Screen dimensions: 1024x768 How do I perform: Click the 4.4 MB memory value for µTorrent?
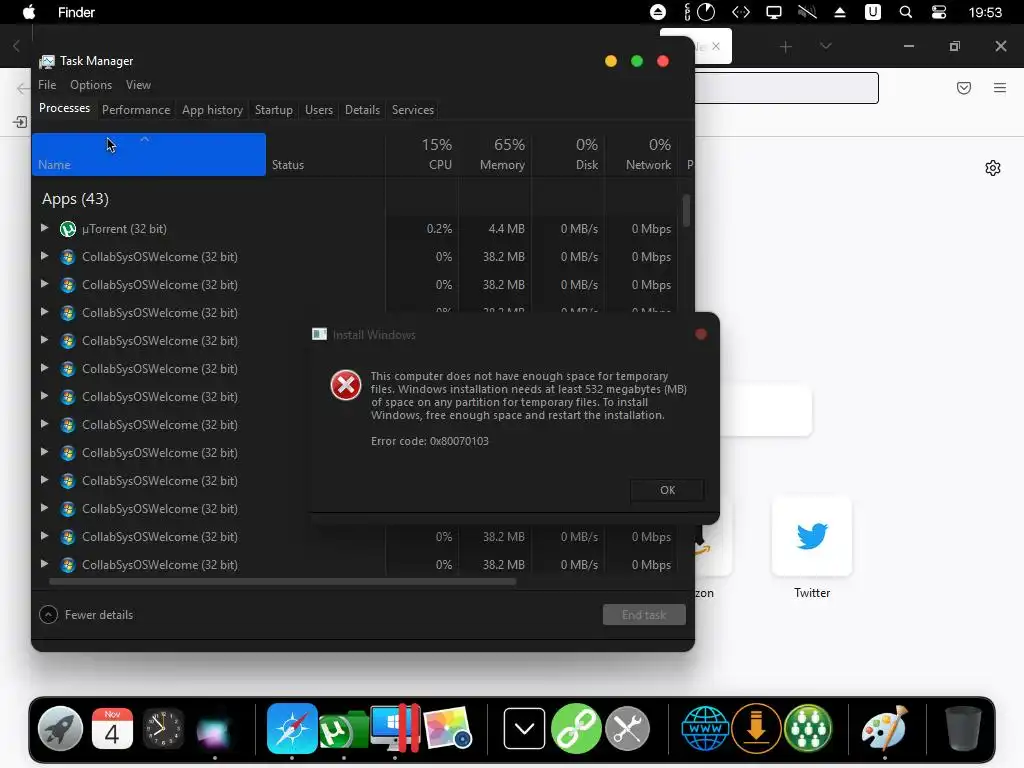506,229
